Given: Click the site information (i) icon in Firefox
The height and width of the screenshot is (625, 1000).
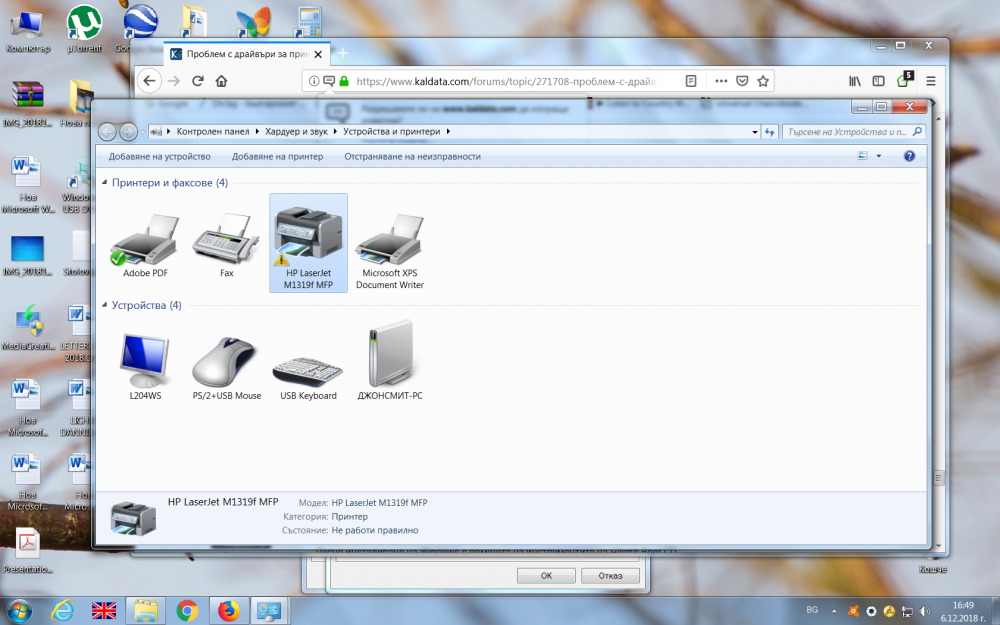Looking at the screenshot, I should point(314,81).
